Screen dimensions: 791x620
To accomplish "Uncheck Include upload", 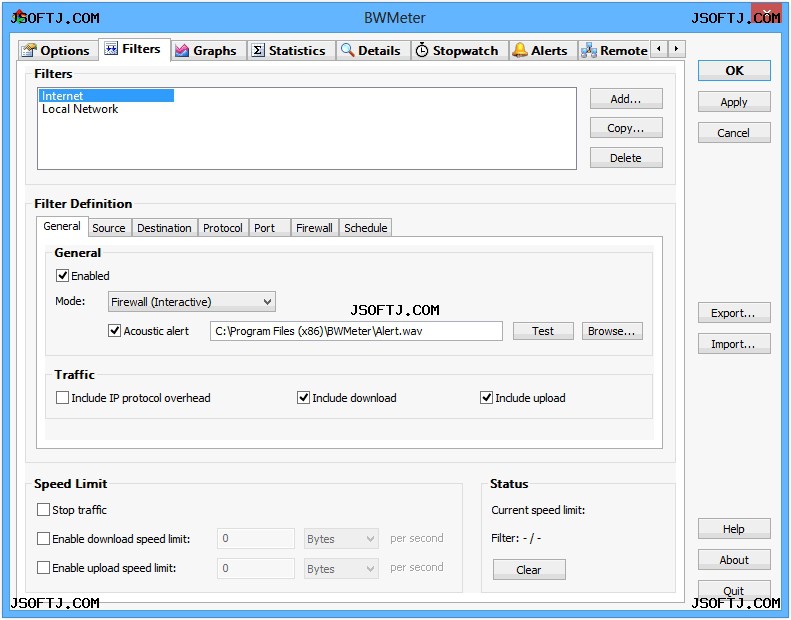I will (x=486, y=398).
